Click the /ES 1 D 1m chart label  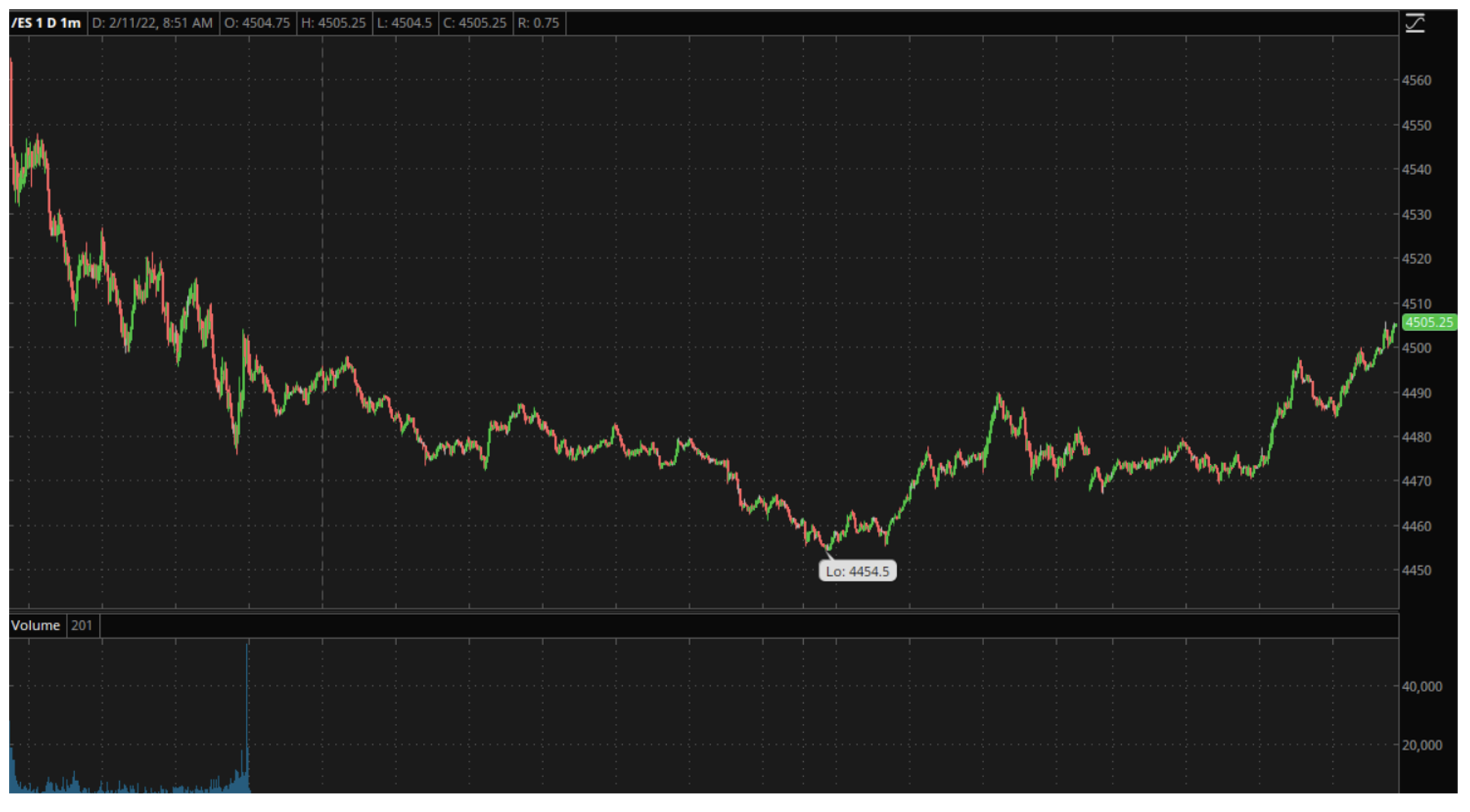click(x=46, y=23)
